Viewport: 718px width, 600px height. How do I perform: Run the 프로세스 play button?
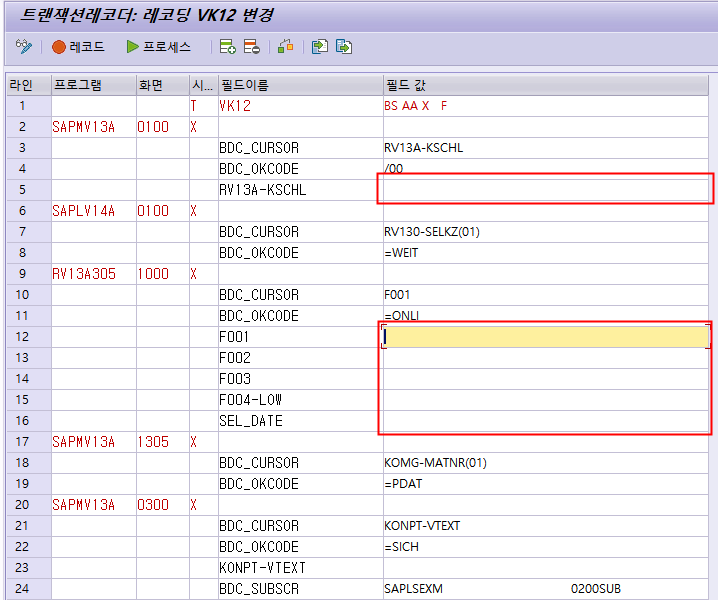[158, 47]
